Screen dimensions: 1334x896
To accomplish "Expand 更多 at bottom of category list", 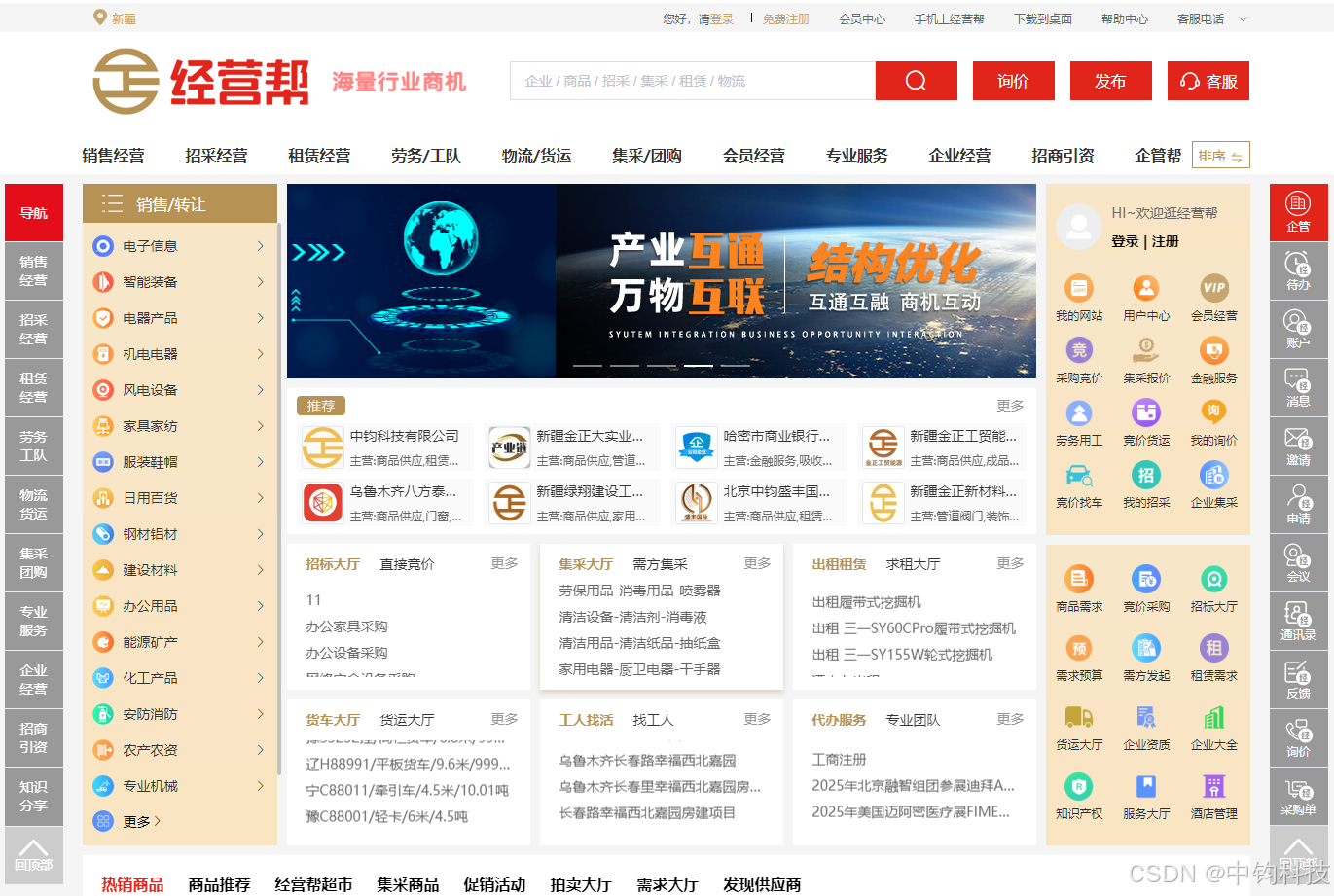I will point(142,821).
